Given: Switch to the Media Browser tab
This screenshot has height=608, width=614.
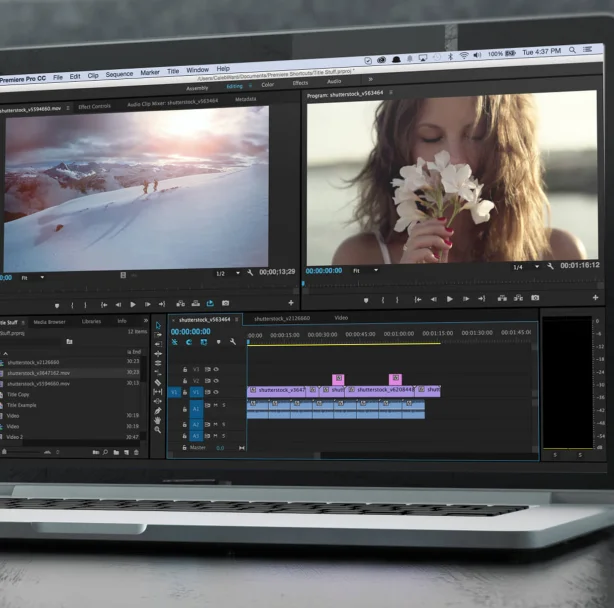Looking at the screenshot, I should pos(49,321).
